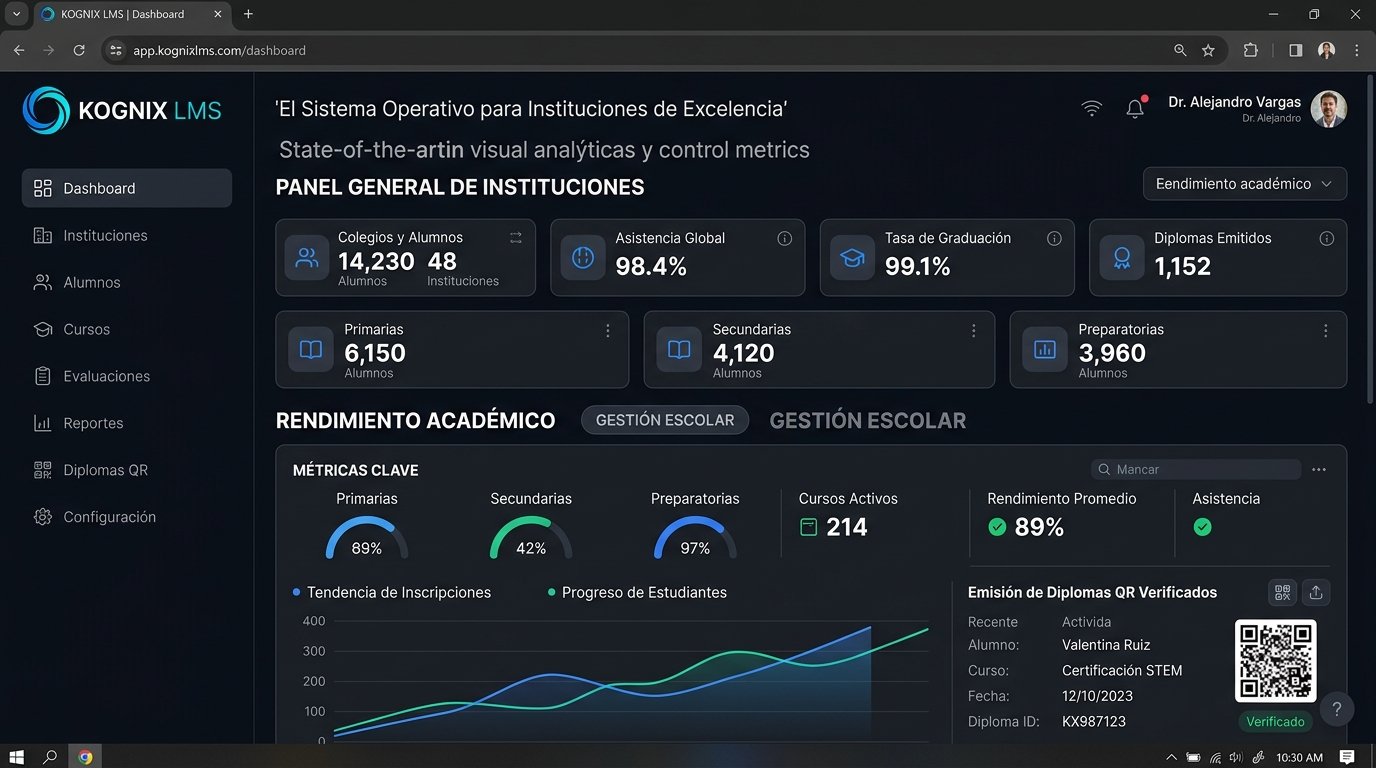Click the QR code icon button

tap(1282, 592)
